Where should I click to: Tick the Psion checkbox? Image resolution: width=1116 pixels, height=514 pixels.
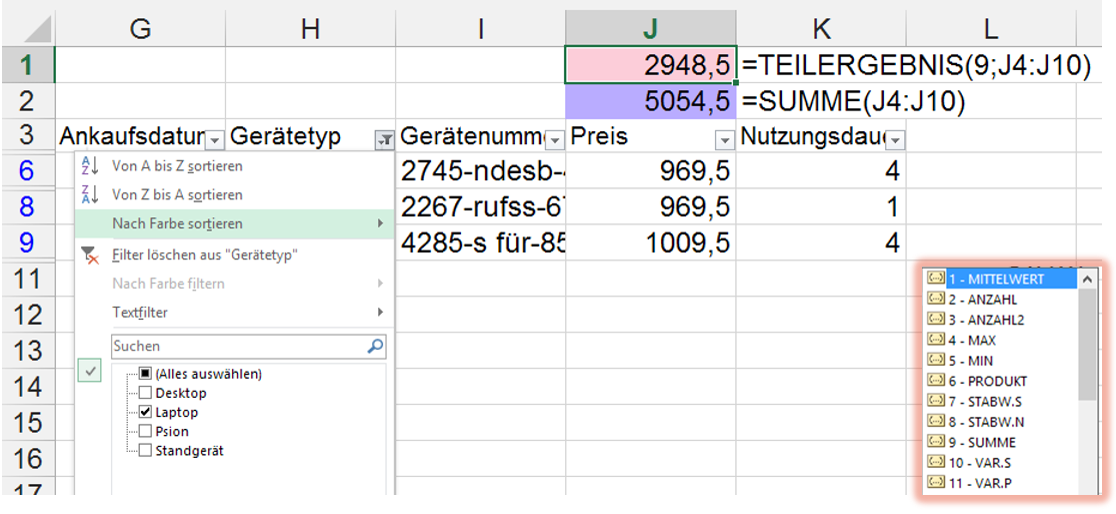click(x=146, y=431)
